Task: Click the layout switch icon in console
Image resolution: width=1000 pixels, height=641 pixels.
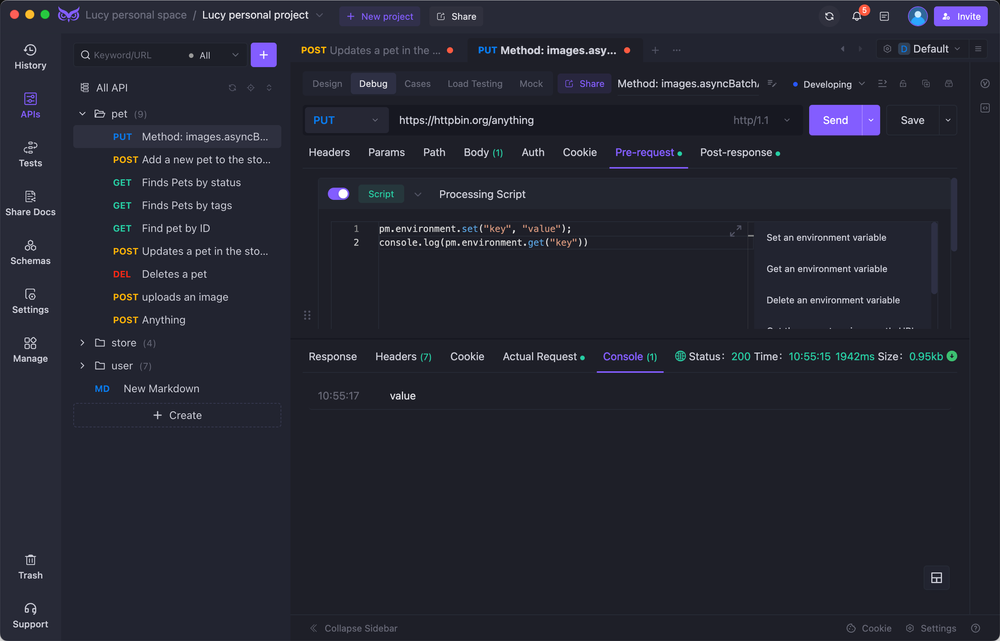Action: click(x=936, y=578)
